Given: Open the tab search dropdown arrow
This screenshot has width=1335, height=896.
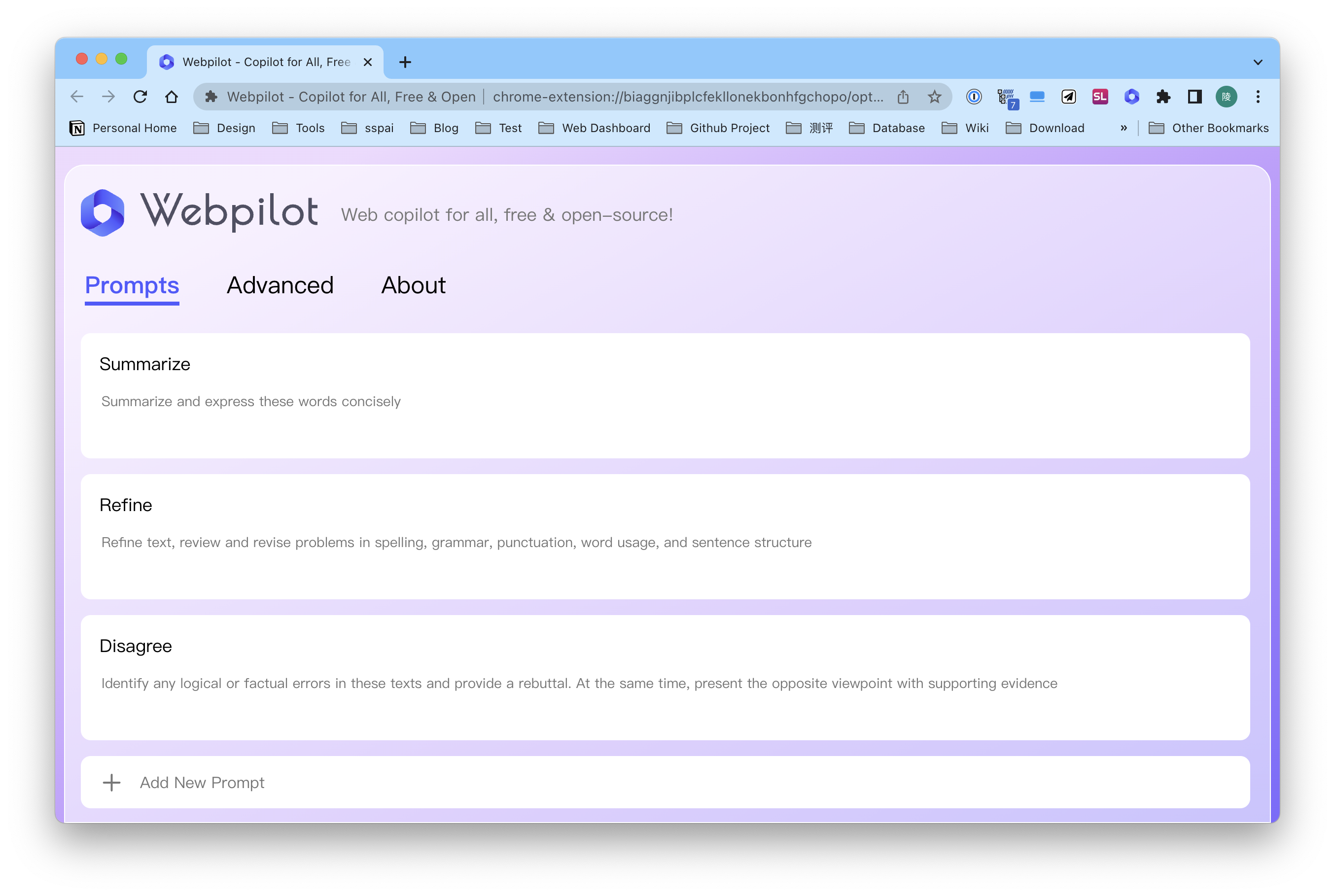Looking at the screenshot, I should [x=1257, y=62].
